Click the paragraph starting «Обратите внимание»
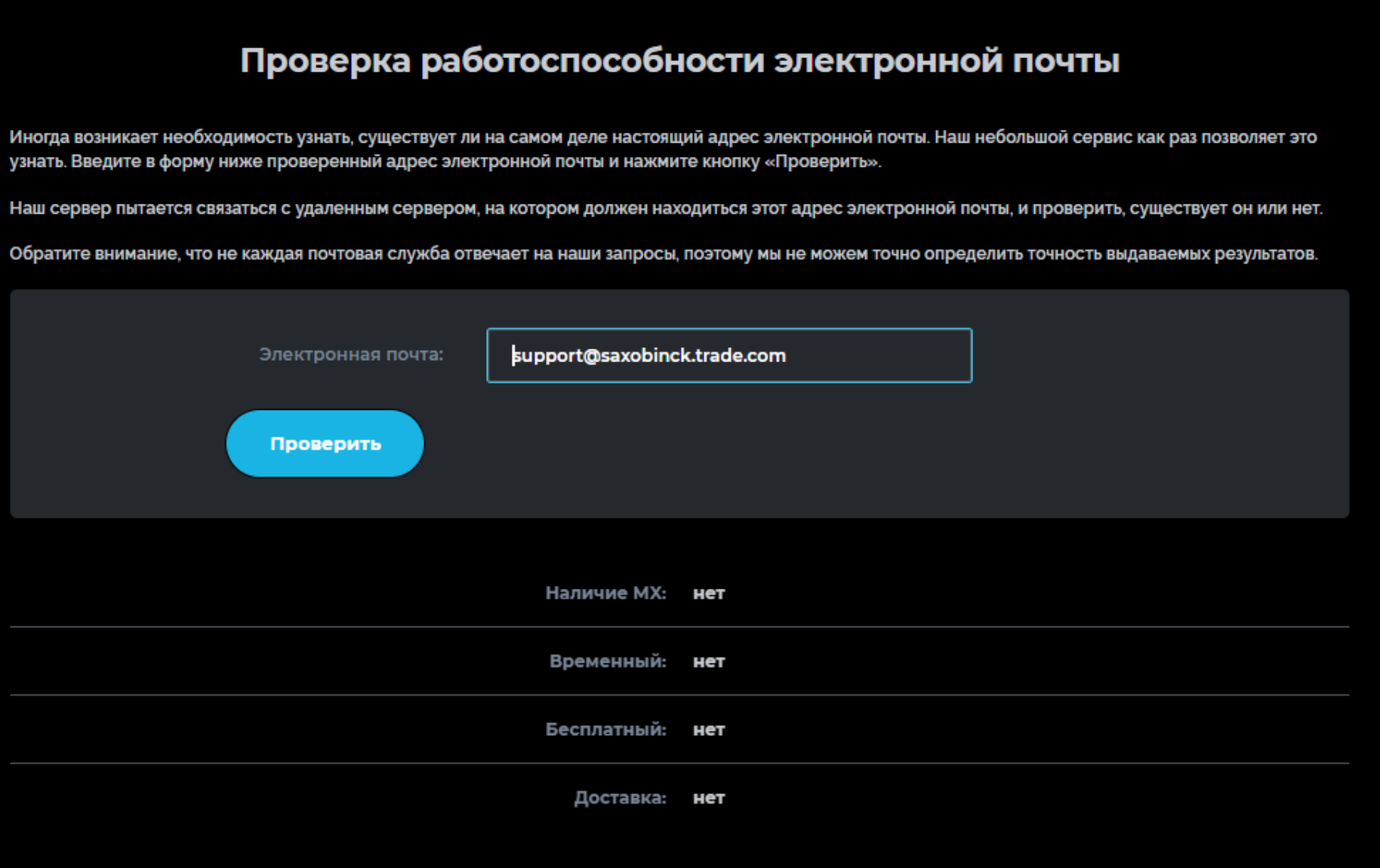Screen dimensions: 1380x868 (x=664, y=254)
